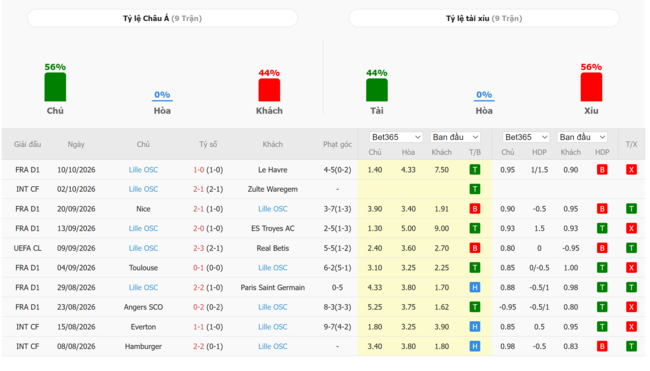The image size is (650, 371).
Task: Click the red B handicap badge in Le Havre row
Action: (x=602, y=170)
